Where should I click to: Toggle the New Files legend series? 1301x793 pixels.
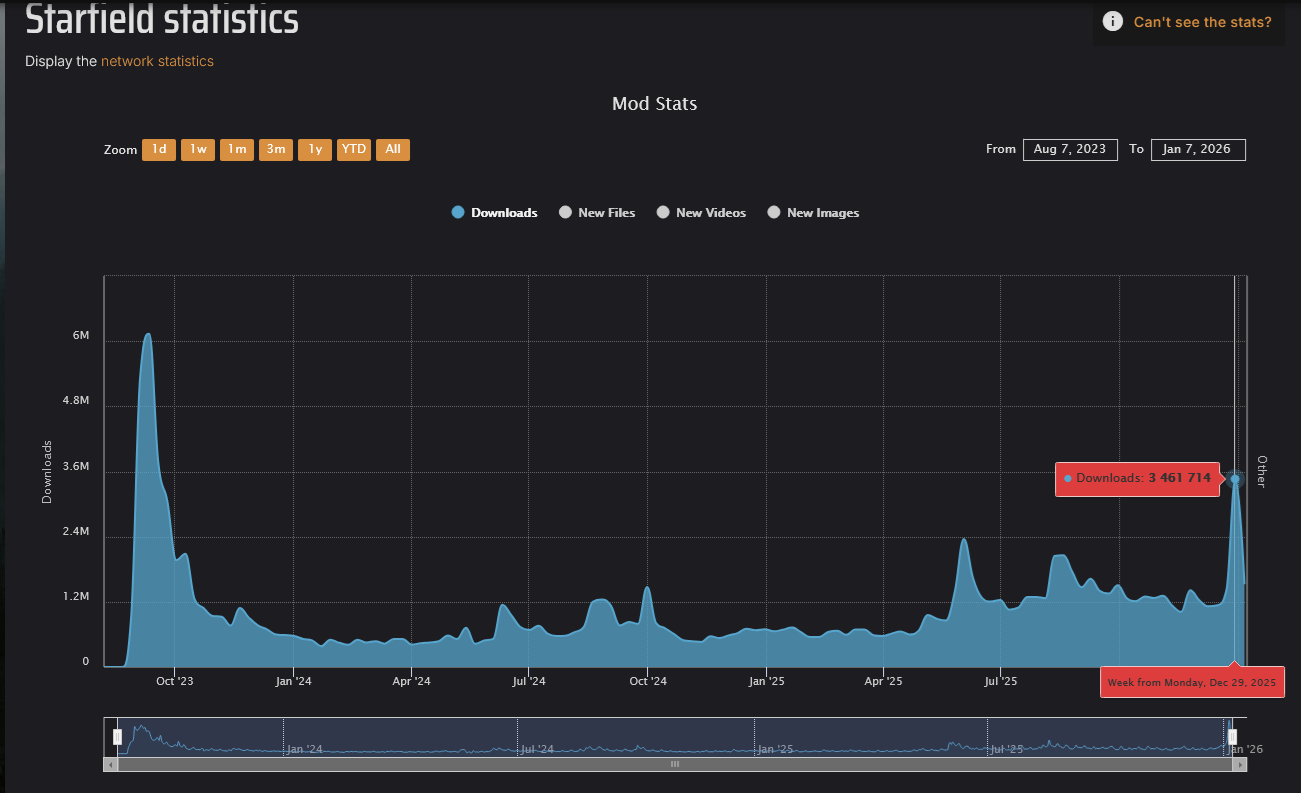click(x=597, y=212)
